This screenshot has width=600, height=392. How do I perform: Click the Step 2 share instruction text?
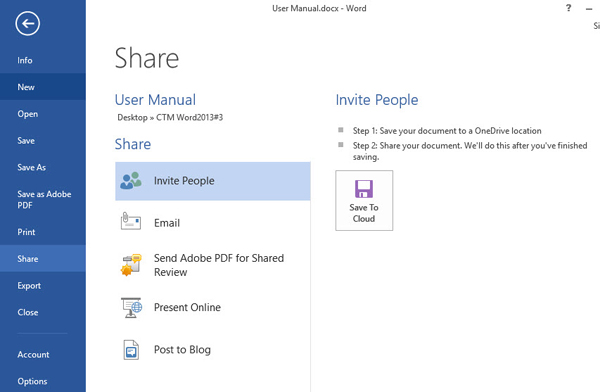click(x=470, y=151)
